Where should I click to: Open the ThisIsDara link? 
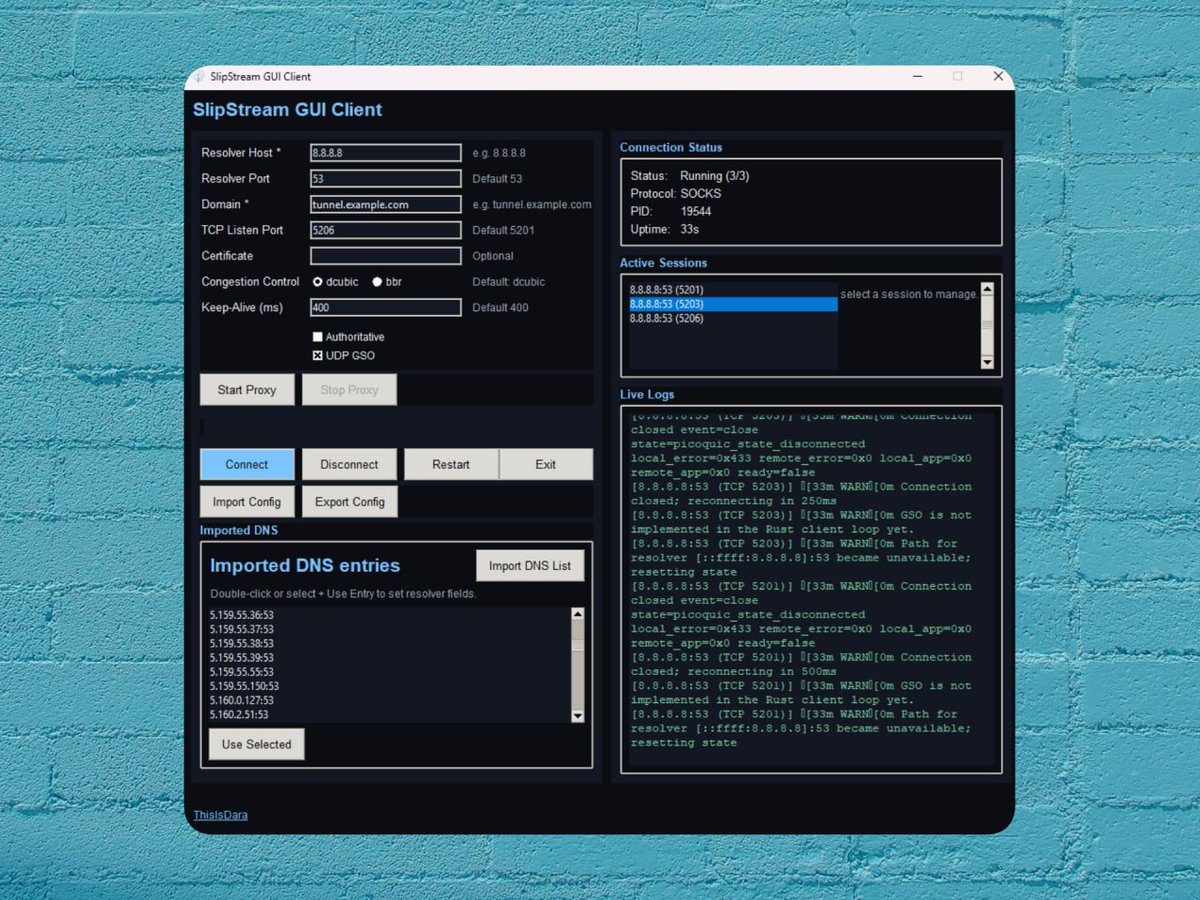click(219, 814)
